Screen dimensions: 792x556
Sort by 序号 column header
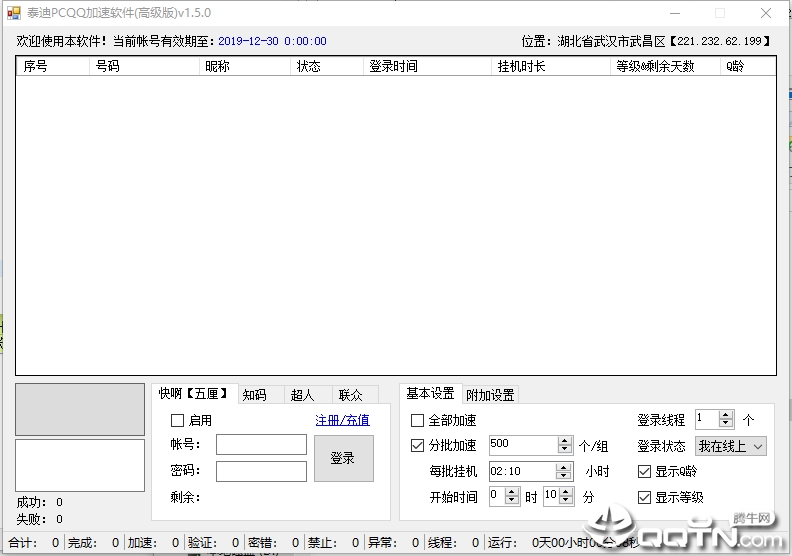[x=53, y=66]
